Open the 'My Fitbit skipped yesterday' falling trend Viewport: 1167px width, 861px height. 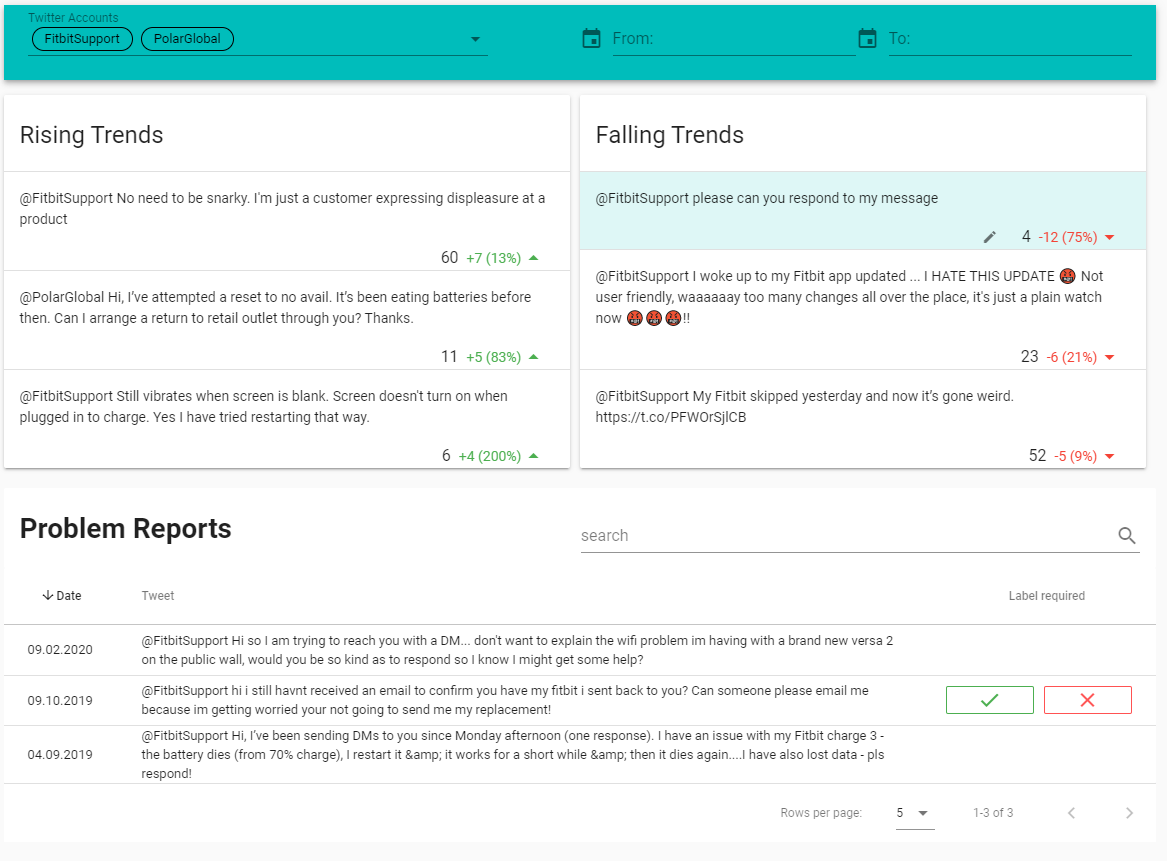tap(863, 419)
